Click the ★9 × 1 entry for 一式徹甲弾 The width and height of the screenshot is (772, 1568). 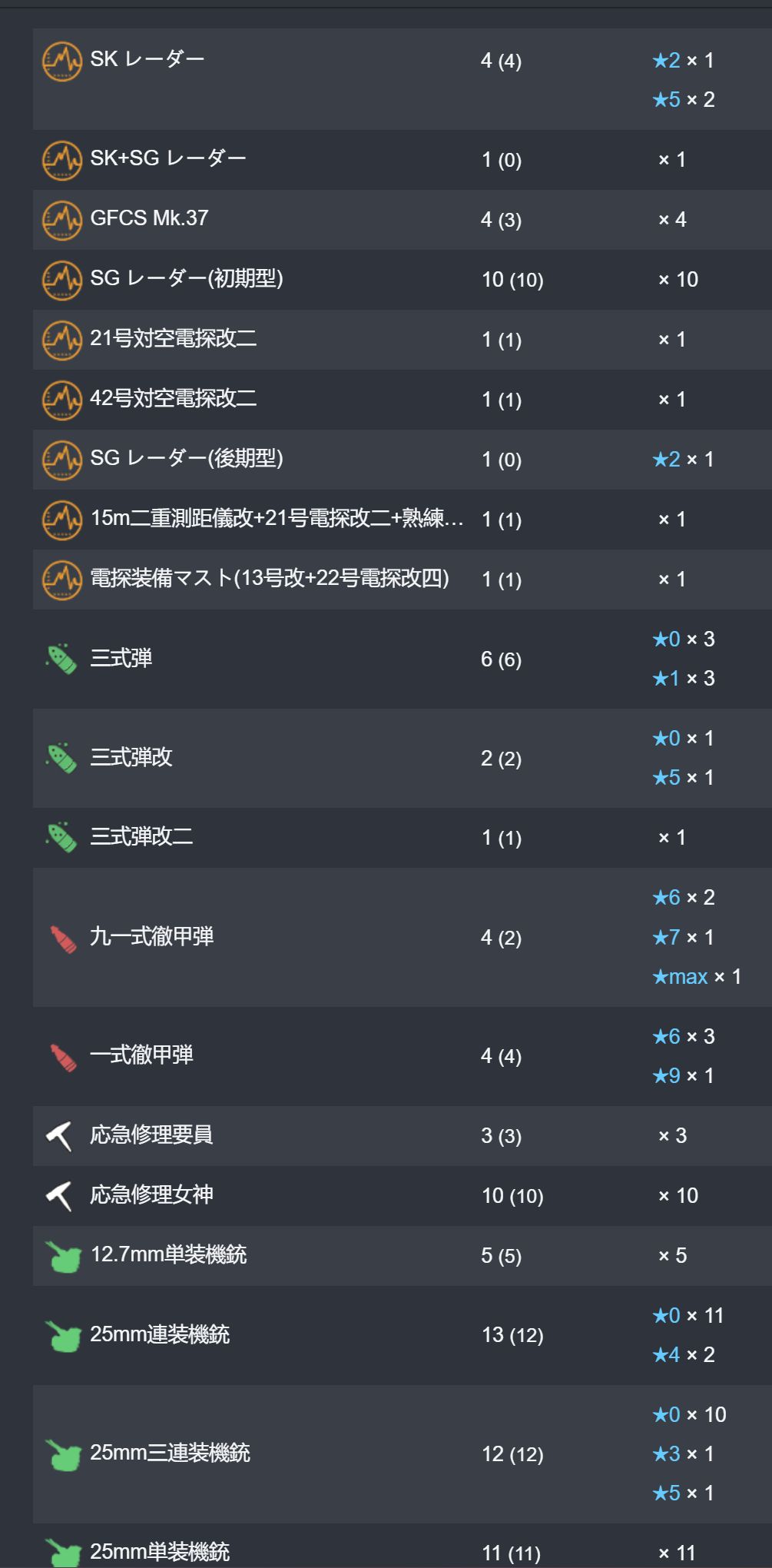[x=683, y=1076]
